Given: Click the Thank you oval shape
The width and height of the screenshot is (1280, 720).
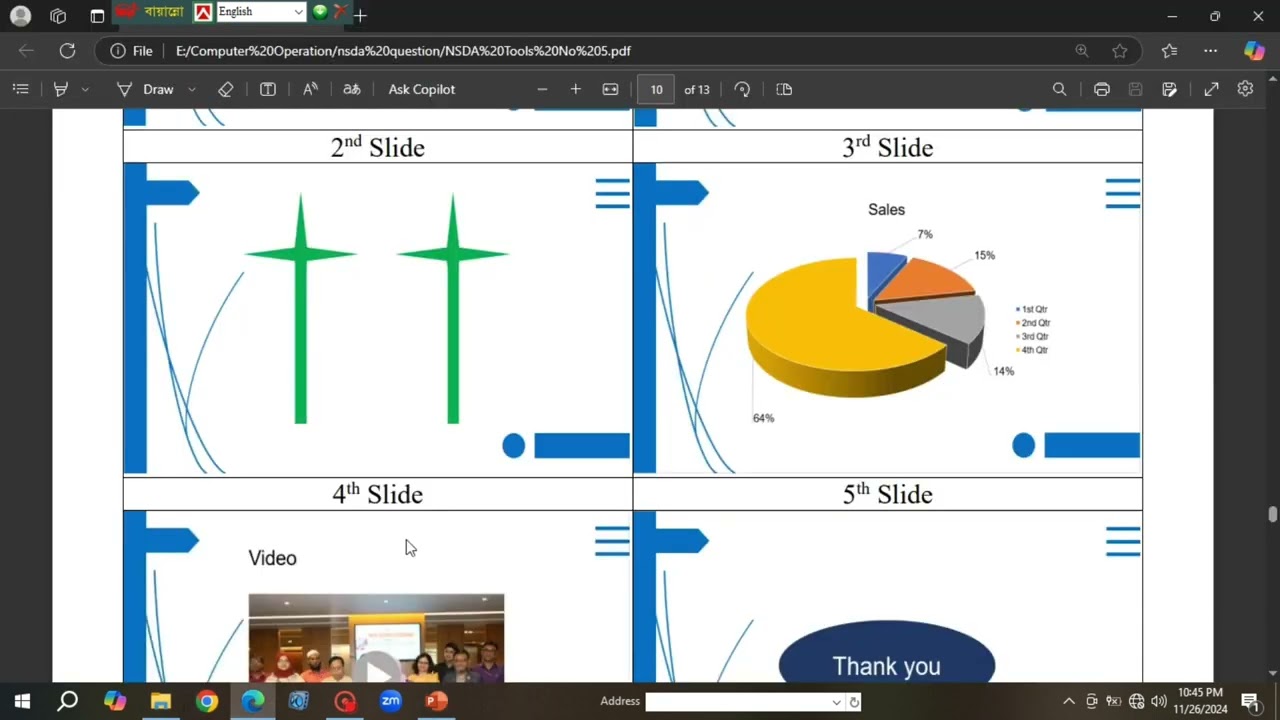Looking at the screenshot, I should [x=886, y=652].
